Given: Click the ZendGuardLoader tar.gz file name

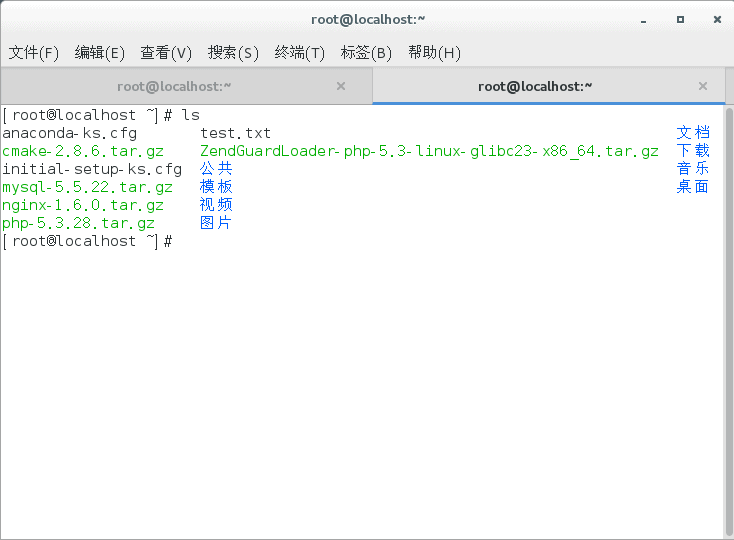Looking at the screenshot, I should click(430, 151).
